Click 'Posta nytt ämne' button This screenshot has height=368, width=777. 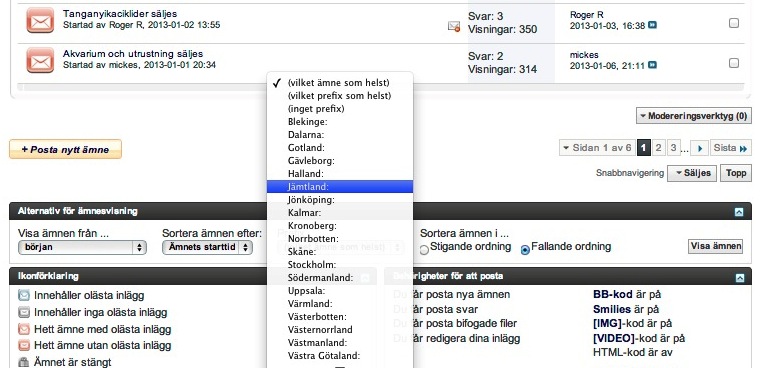pos(65,149)
